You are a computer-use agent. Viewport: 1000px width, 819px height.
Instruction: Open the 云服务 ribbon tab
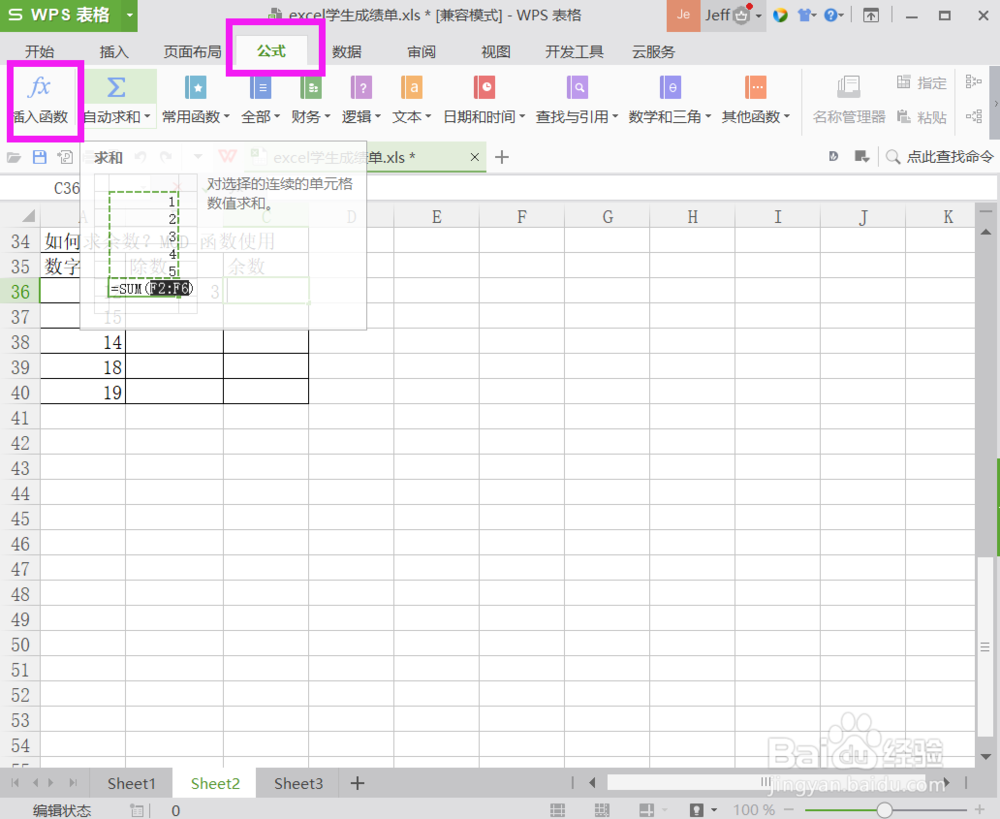pos(653,52)
